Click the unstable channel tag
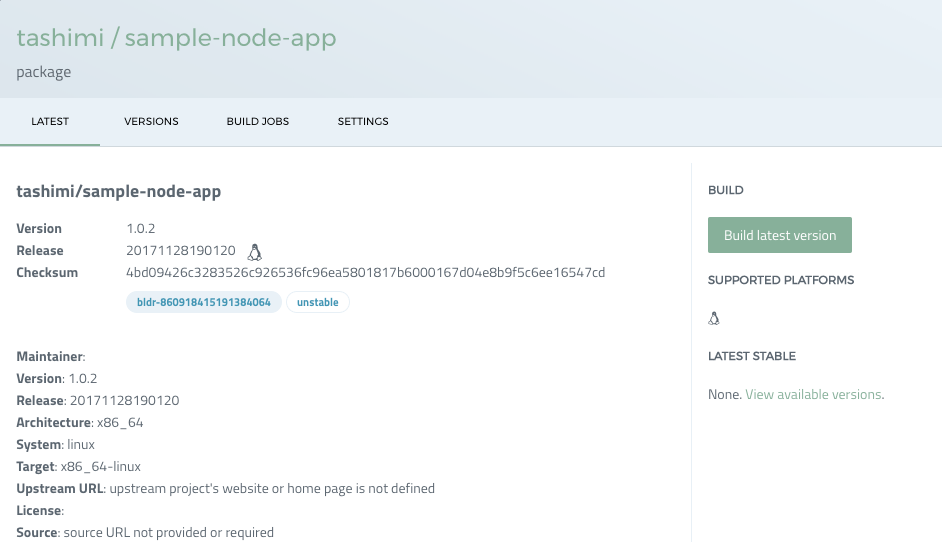 coord(318,302)
